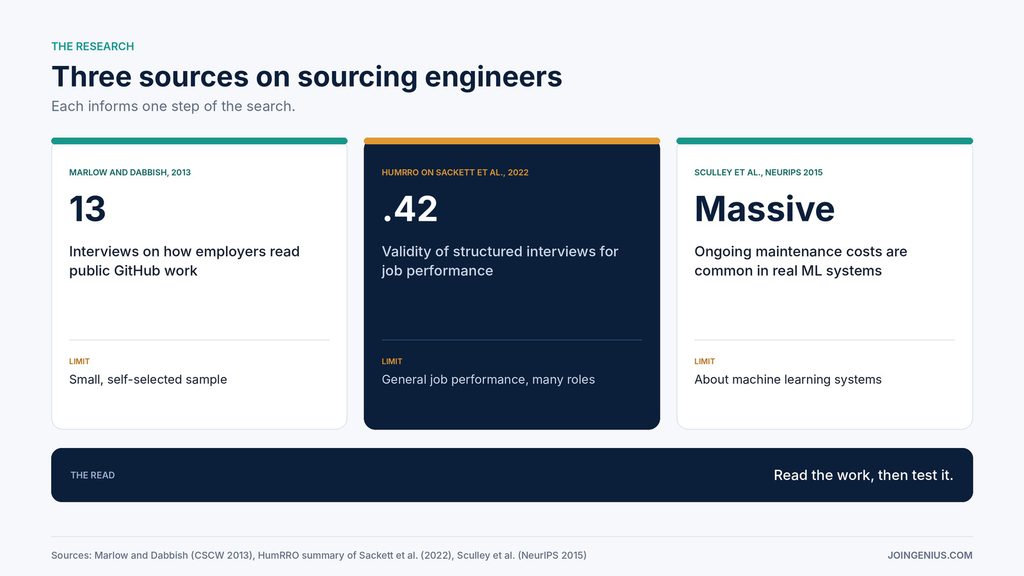Click the 'THE READ' banner label
The image size is (1024, 576).
93,475
